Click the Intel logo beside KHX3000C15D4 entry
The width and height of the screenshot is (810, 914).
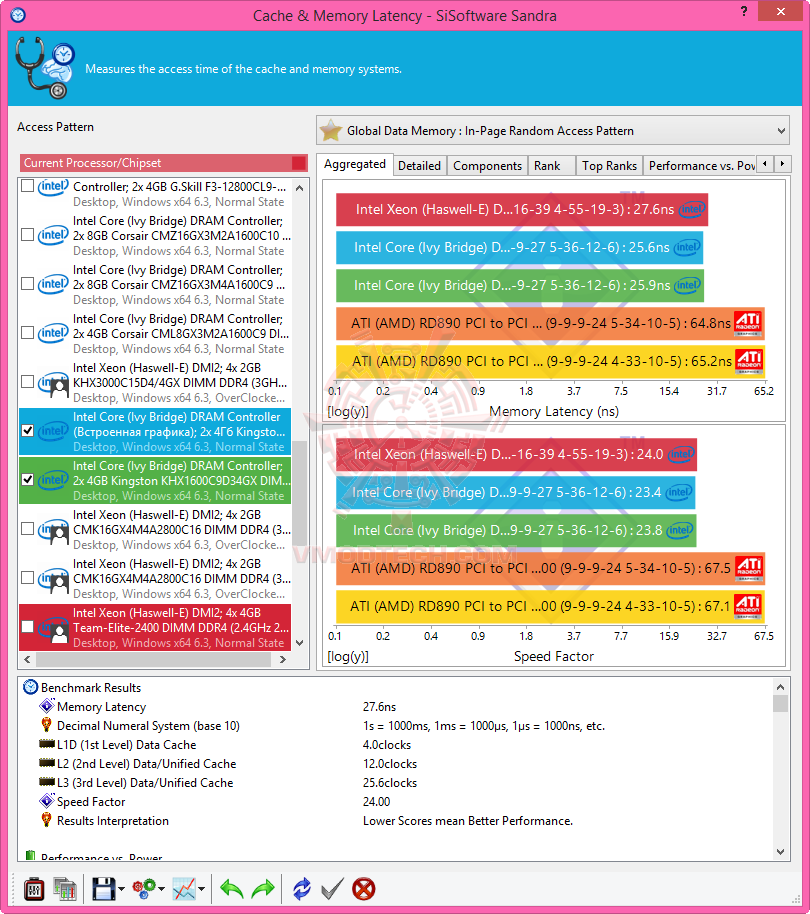53,383
